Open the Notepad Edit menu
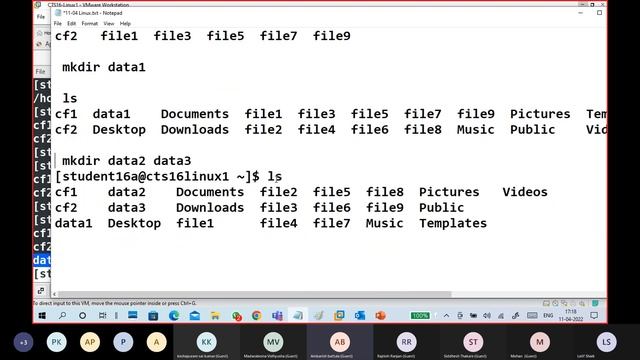Image resolution: width=640 pixels, height=360 pixels. point(71,24)
